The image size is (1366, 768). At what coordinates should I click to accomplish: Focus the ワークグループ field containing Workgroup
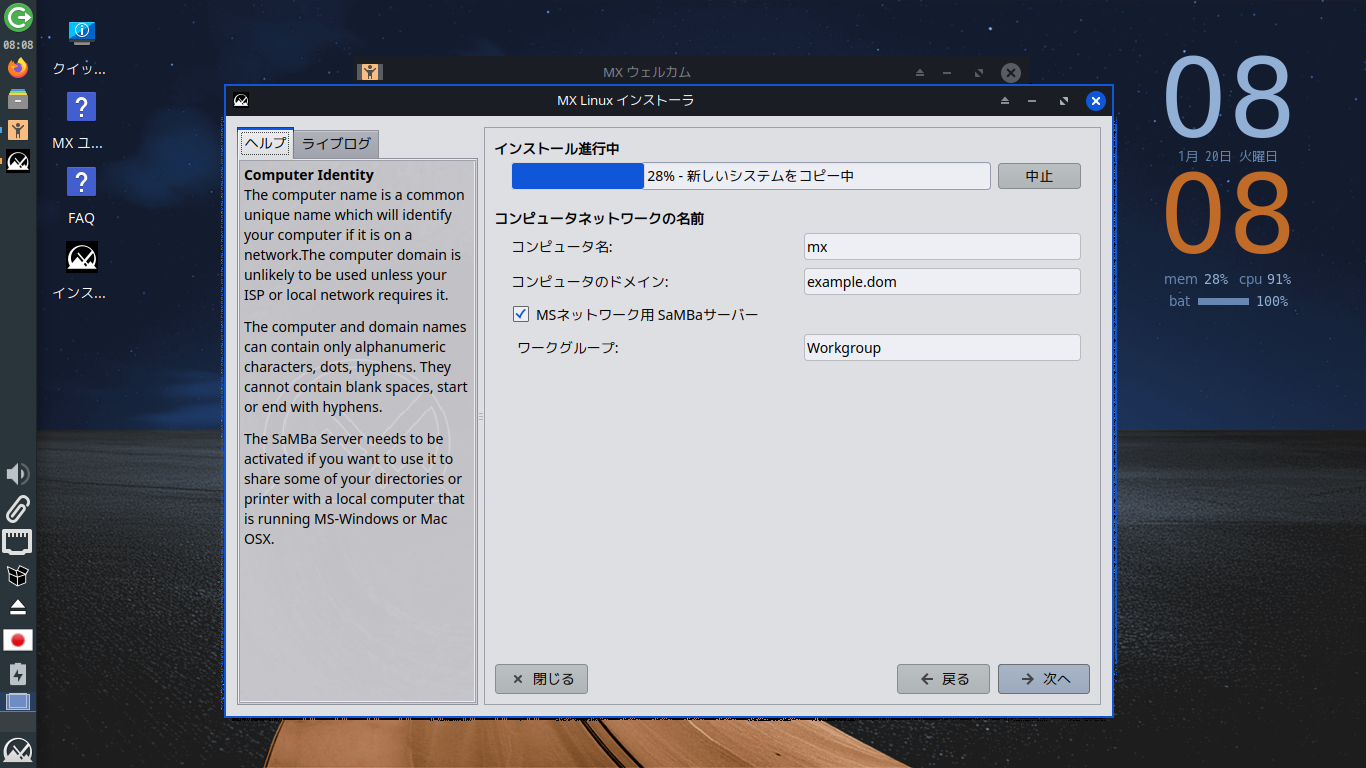(x=942, y=348)
